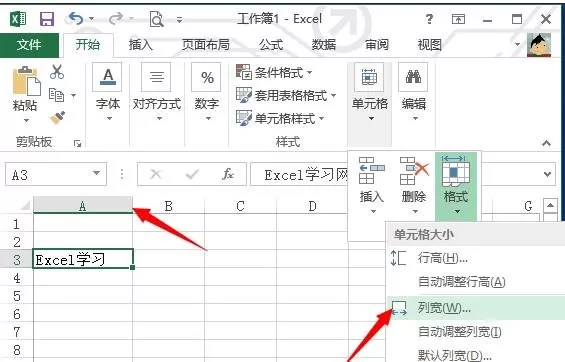Click the vertical scrollbar up arrow
Screen dimensions: 565x362
coord(550,206)
